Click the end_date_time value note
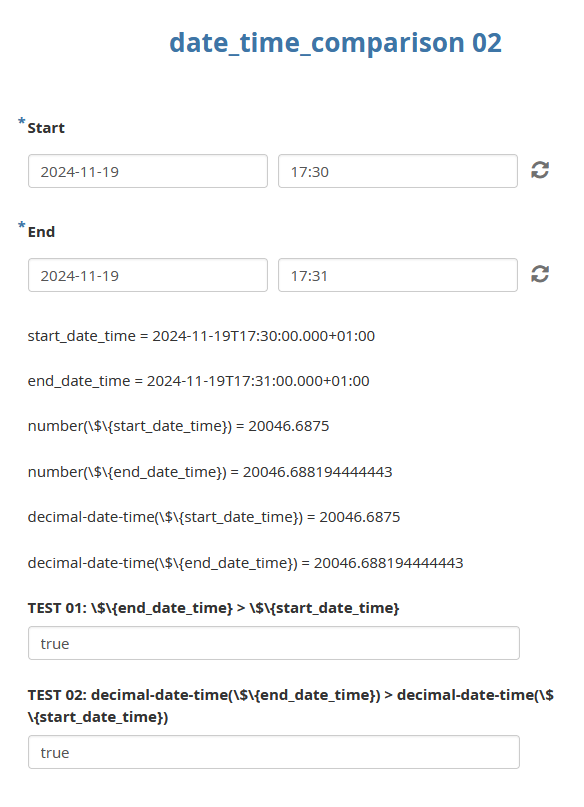 [199, 381]
